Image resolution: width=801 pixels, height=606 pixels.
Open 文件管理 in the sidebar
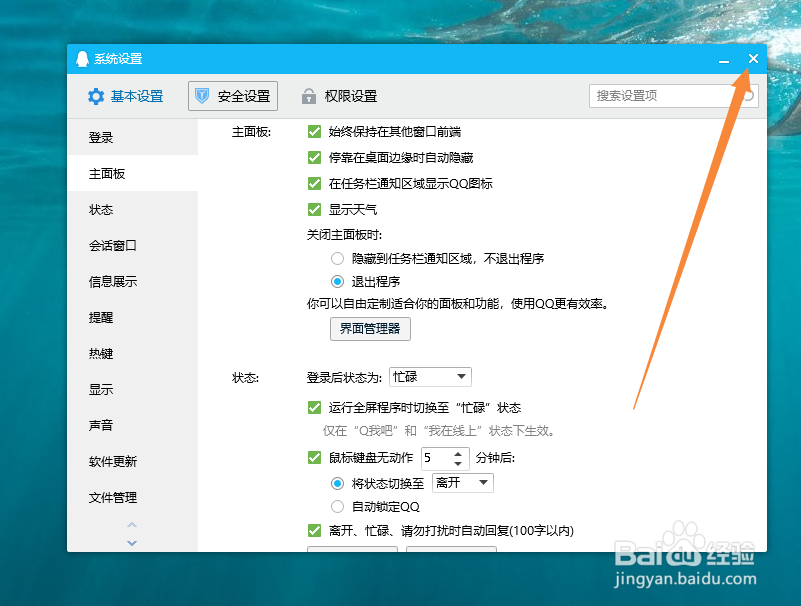pos(132,498)
